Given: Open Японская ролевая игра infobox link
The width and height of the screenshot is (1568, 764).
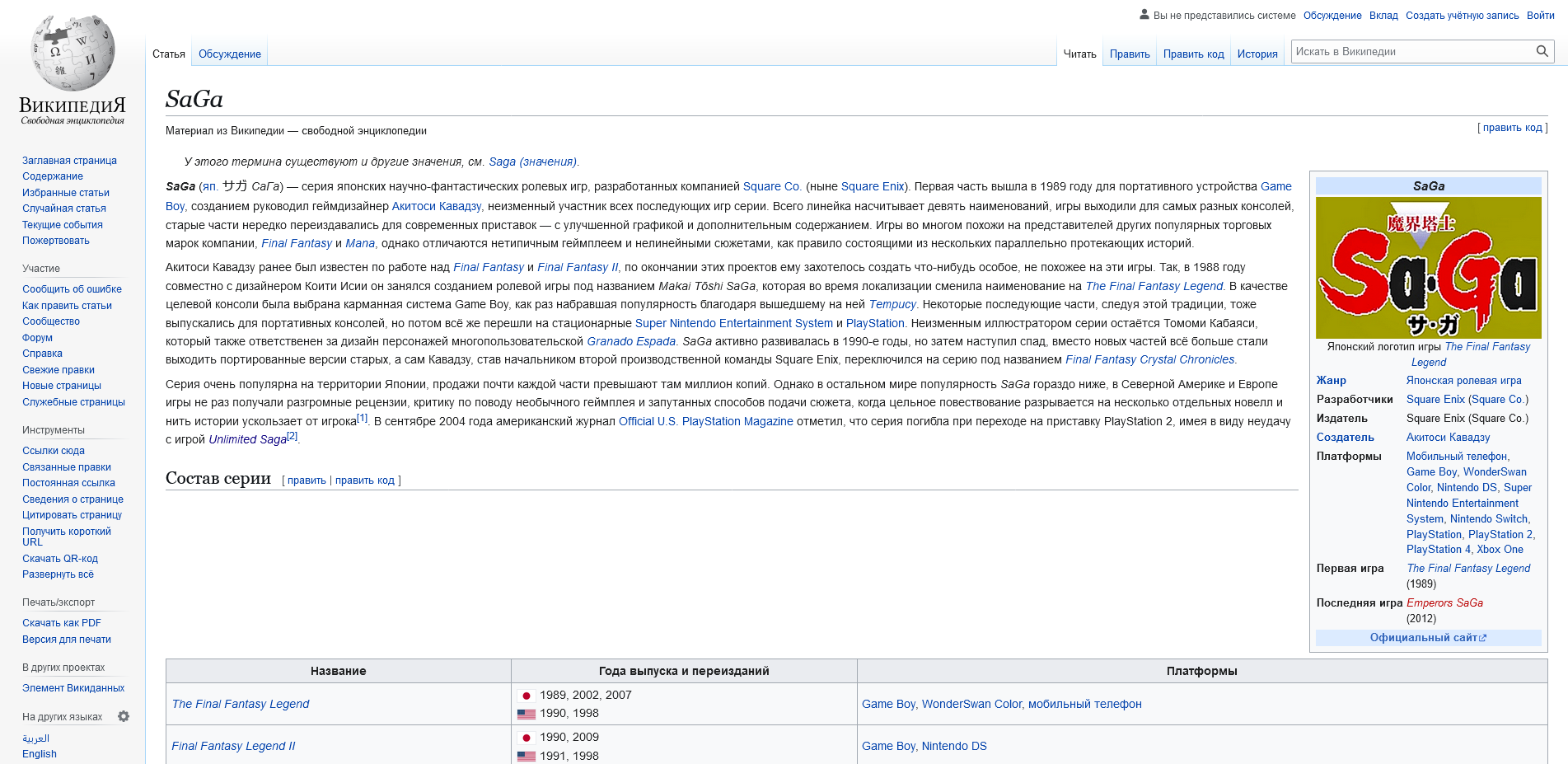Looking at the screenshot, I should [1464, 381].
